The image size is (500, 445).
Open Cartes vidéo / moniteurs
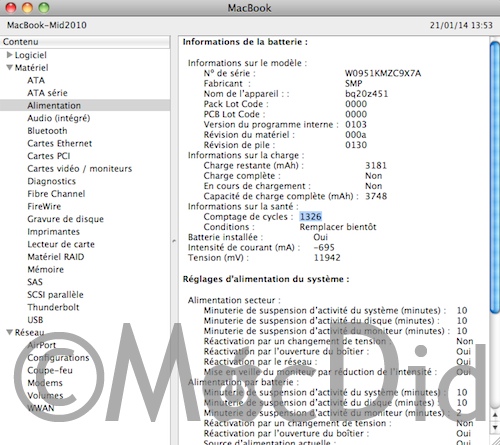click(80, 169)
